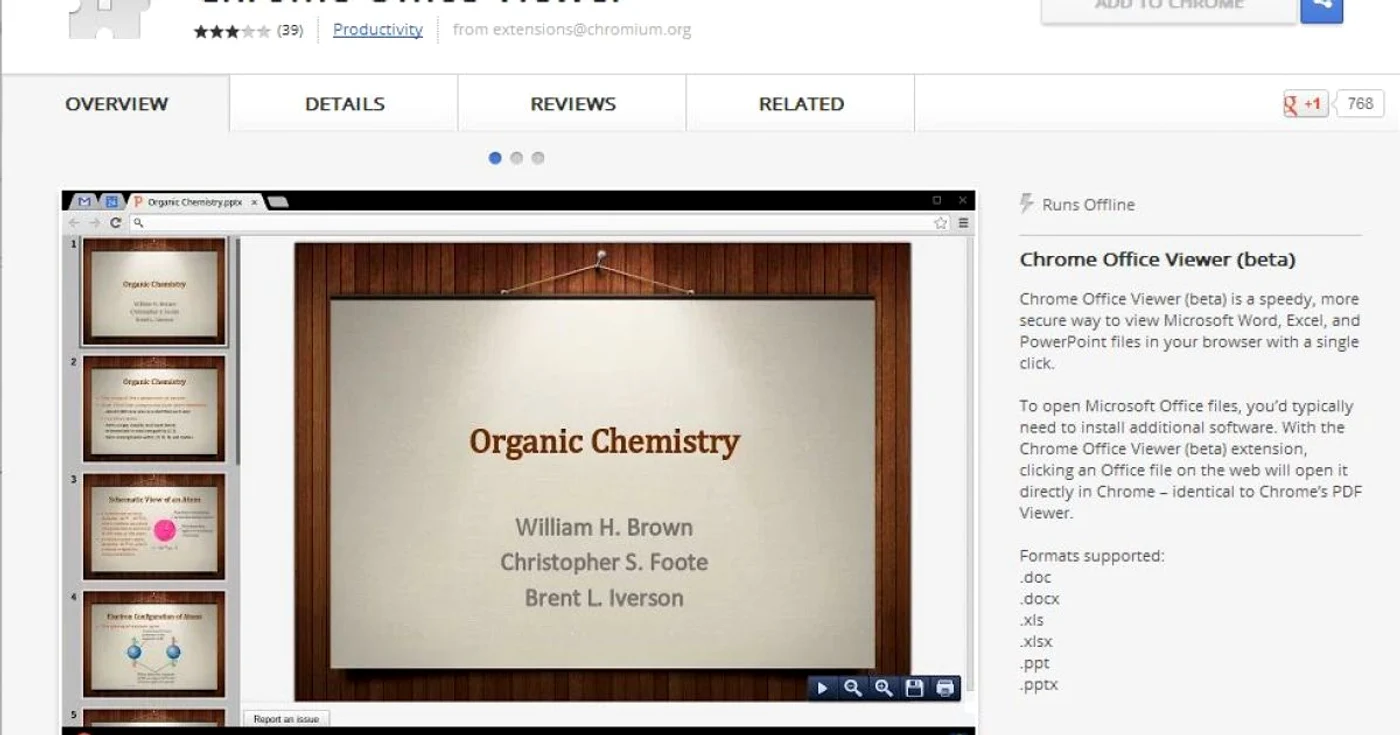Click the .docx format entry
Viewport: 1400px width, 735px height.
click(x=1039, y=599)
